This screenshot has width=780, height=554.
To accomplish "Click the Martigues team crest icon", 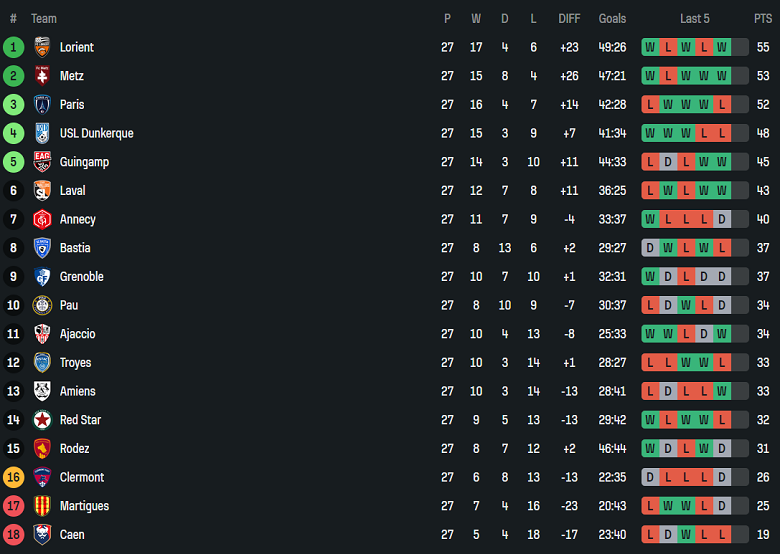I will 42,506.
